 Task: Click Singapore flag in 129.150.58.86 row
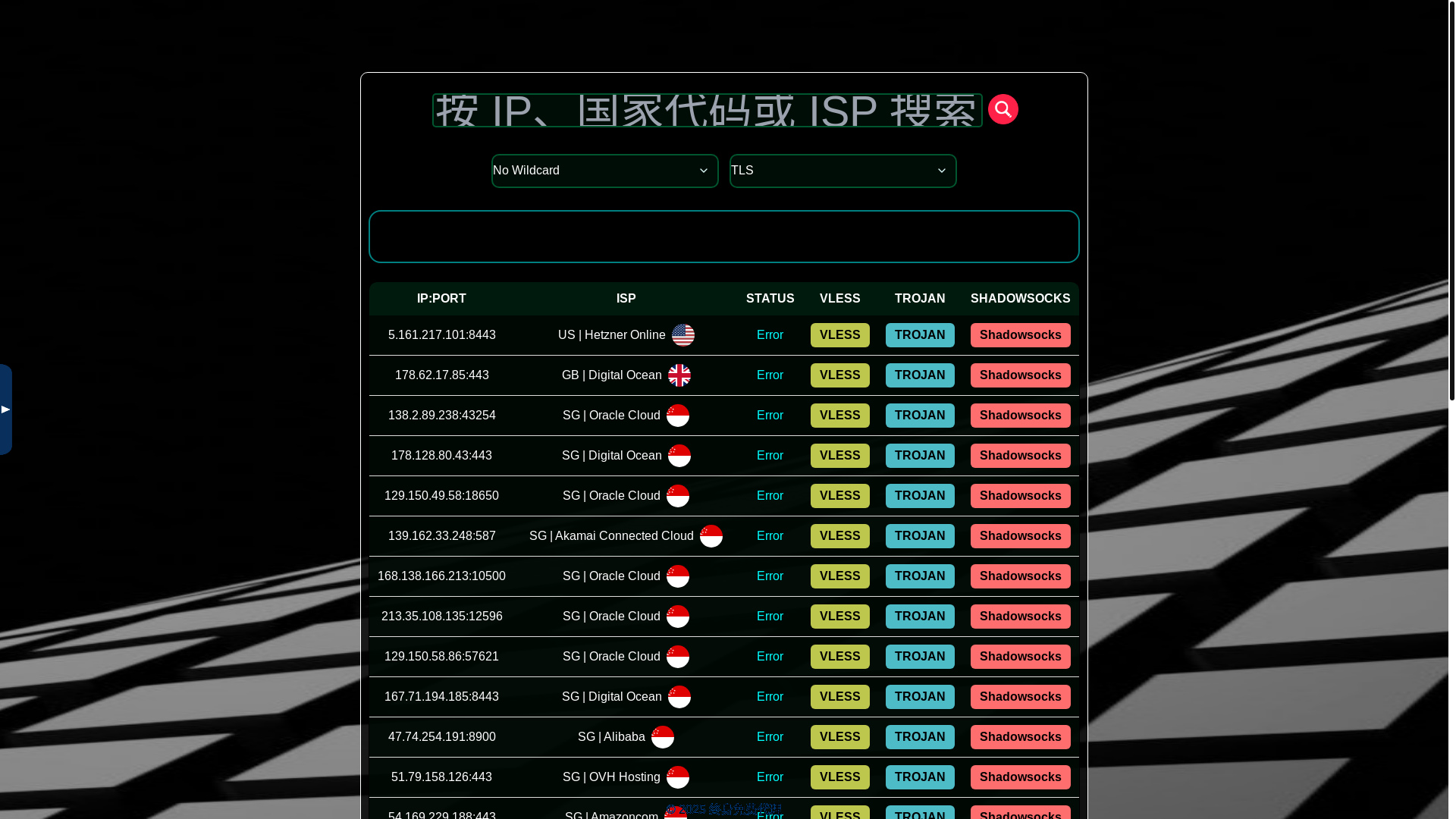point(677,657)
